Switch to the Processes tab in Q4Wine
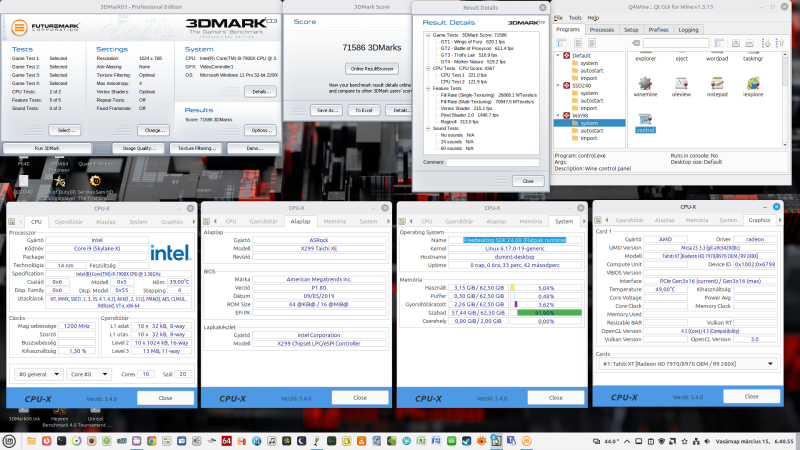The image size is (800, 450). point(602,30)
